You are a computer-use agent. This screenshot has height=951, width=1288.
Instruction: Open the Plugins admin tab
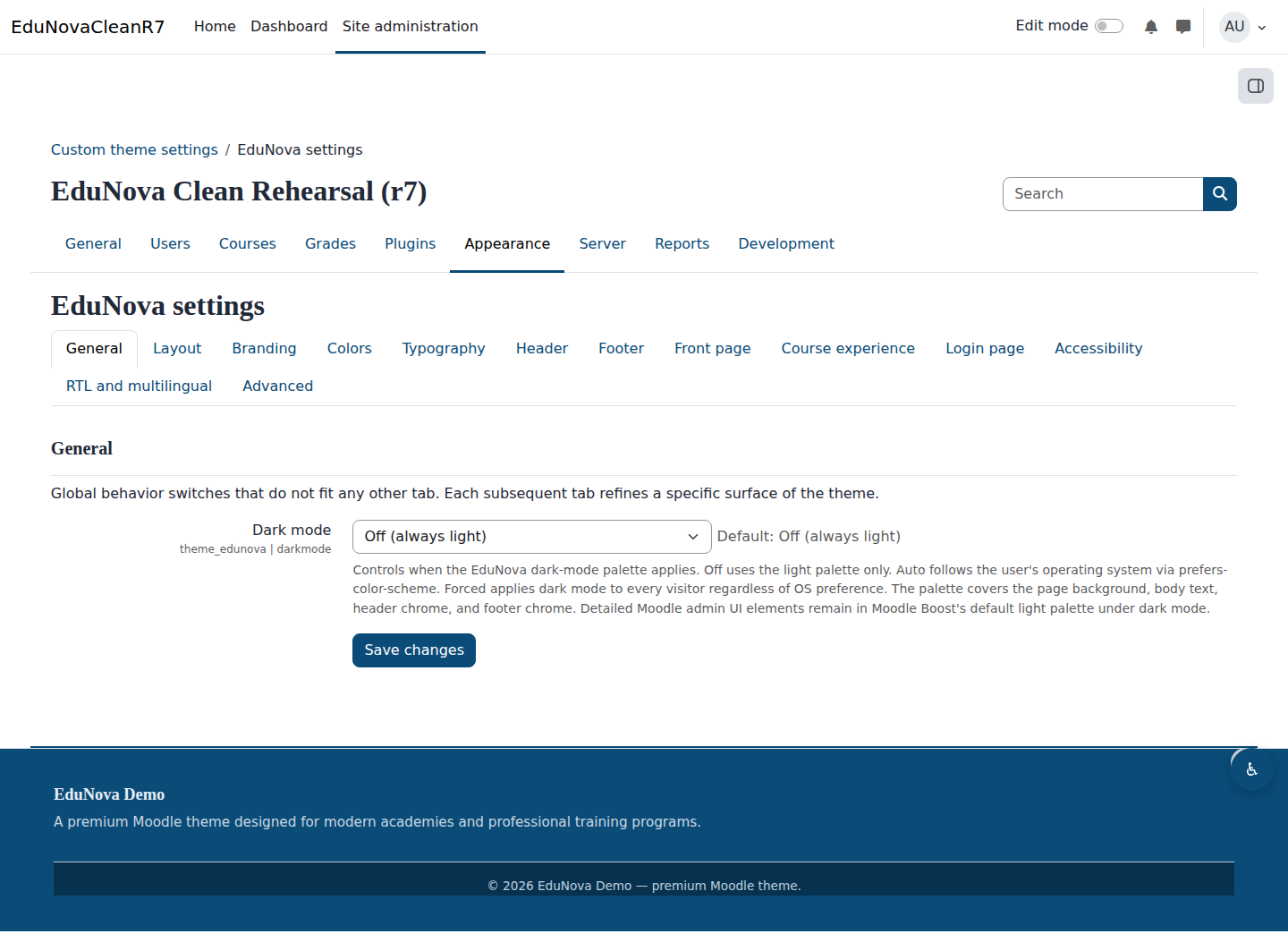(411, 243)
